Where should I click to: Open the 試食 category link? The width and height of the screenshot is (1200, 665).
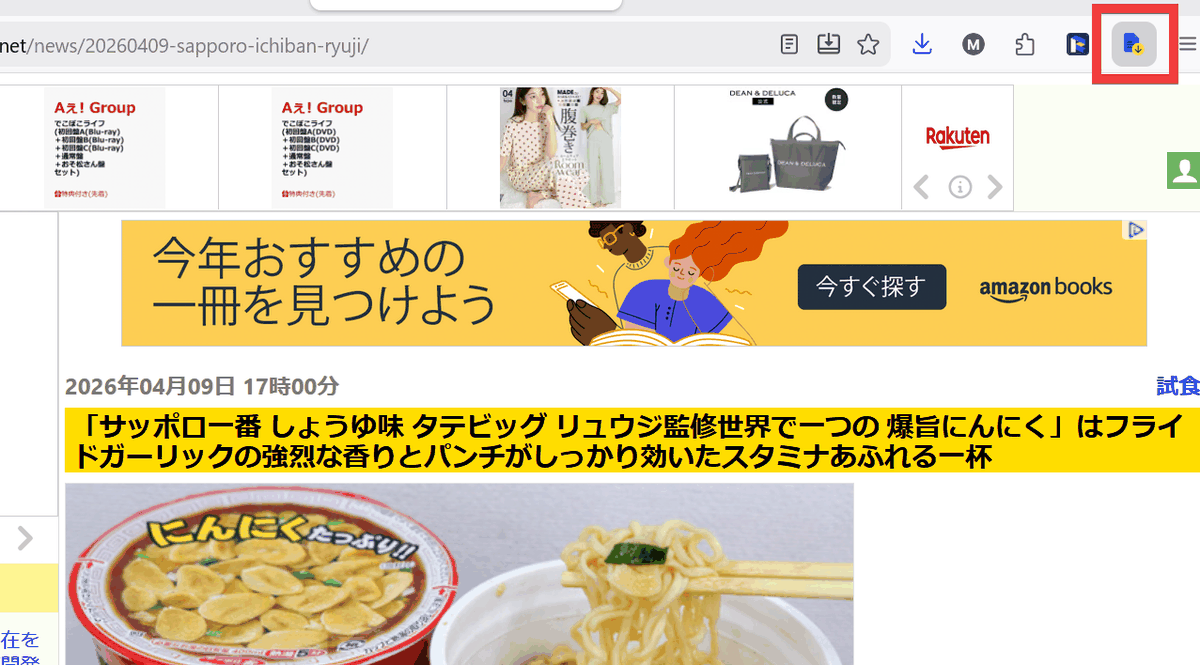(x=1178, y=386)
